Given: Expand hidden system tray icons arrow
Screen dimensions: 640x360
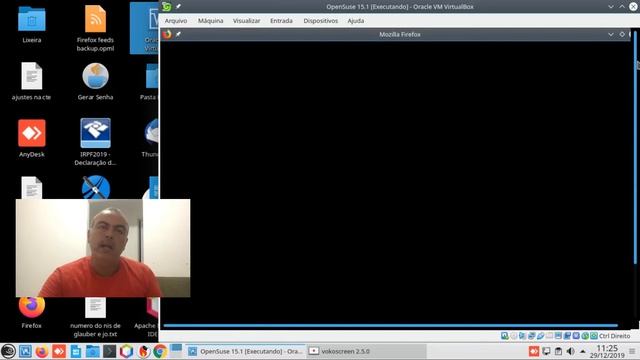Looking at the screenshot, I should (583, 351).
